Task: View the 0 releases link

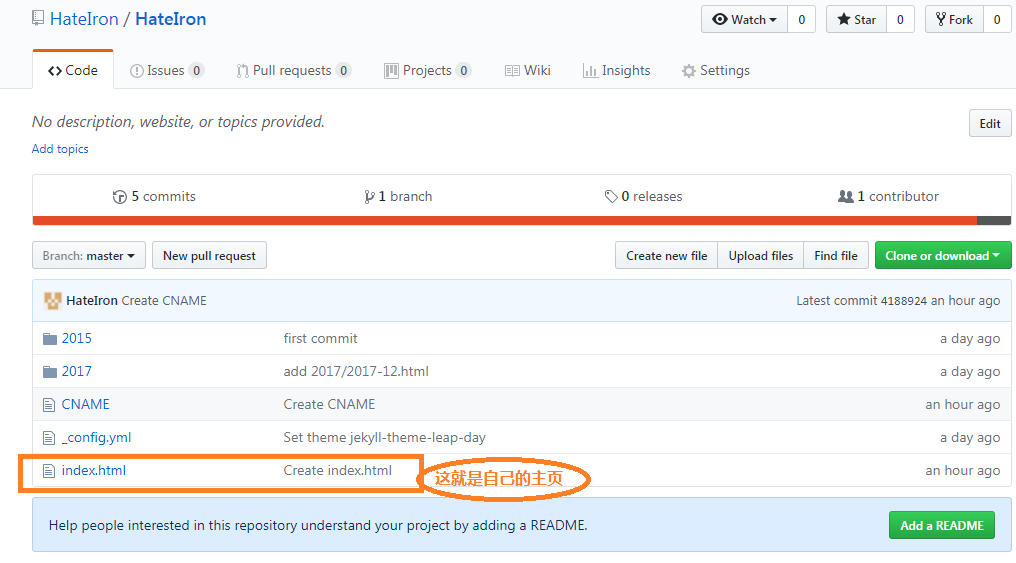Action: (643, 196)
